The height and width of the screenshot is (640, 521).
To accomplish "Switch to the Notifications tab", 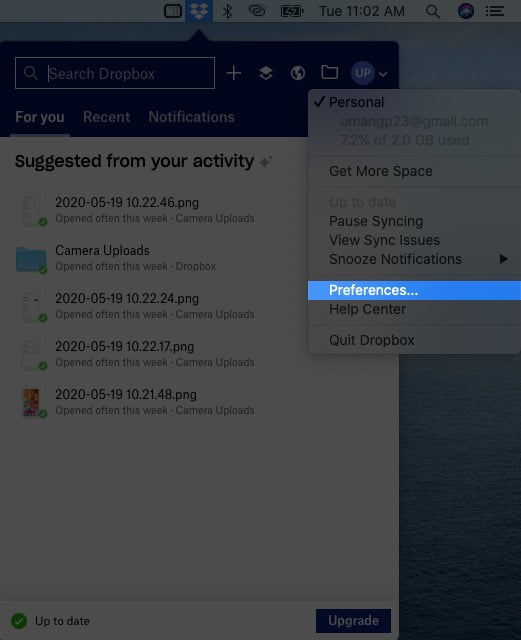I will point(191,117).
